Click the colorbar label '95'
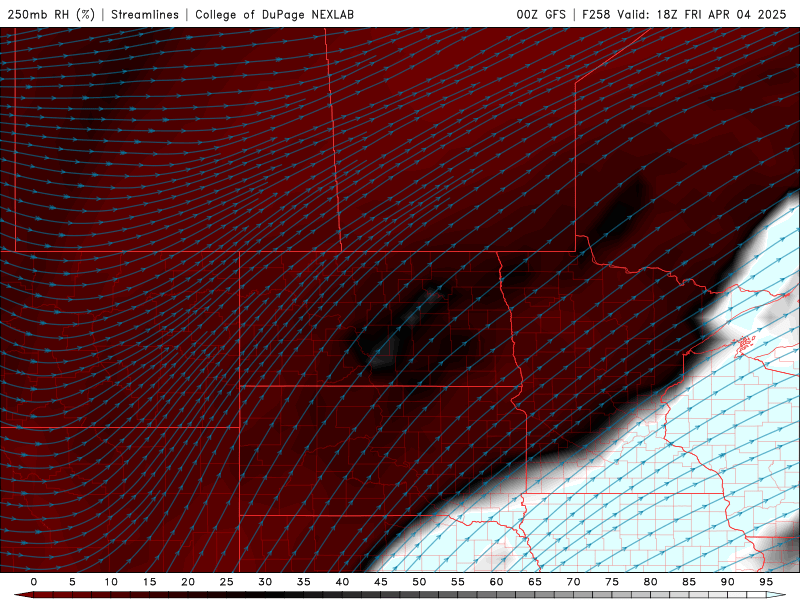800x600 pixels. tap(766, 582)
